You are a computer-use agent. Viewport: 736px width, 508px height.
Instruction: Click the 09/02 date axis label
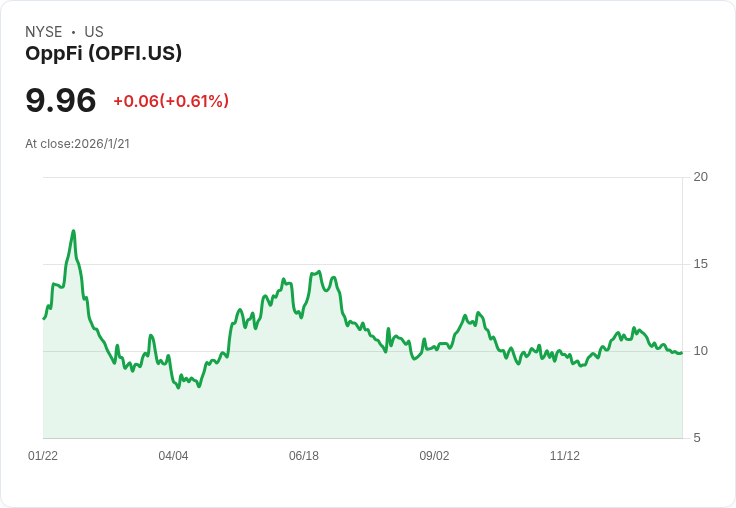click(x=434, y=456)
